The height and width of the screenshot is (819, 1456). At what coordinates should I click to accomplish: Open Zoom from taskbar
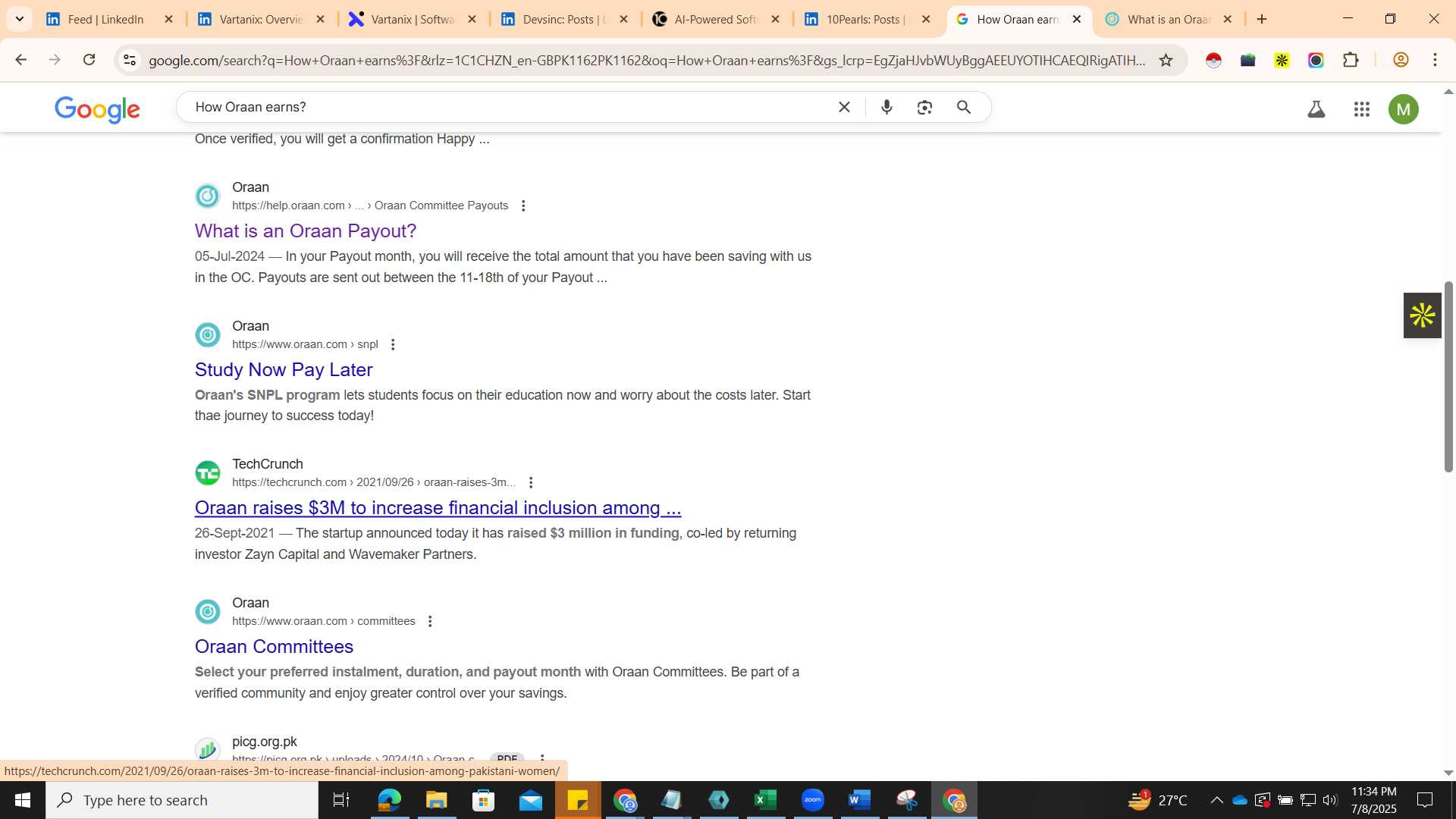(x=812, y=800)
